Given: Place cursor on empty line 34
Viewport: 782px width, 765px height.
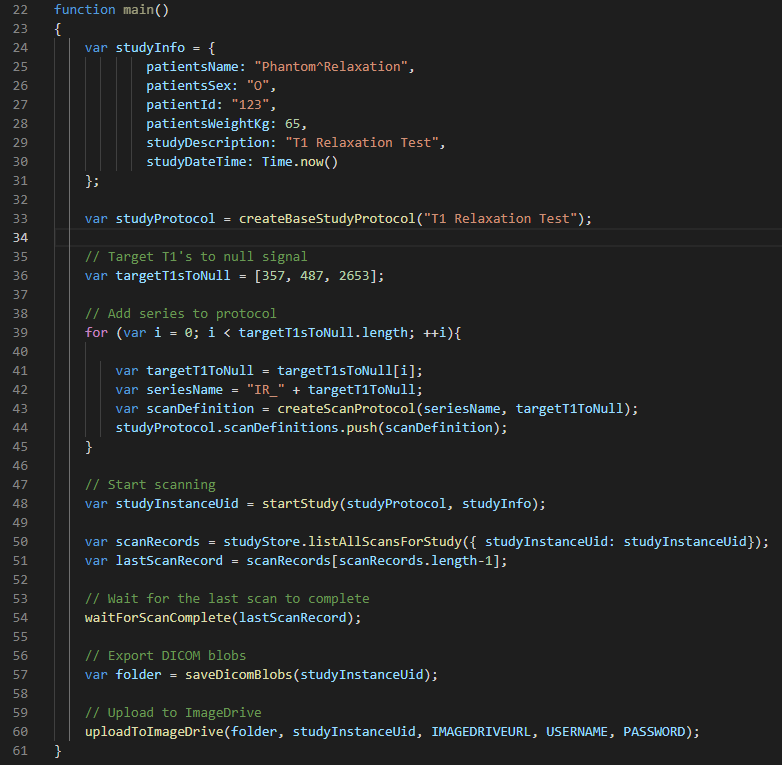Looking at the screenshot, I should pos(400,237).
